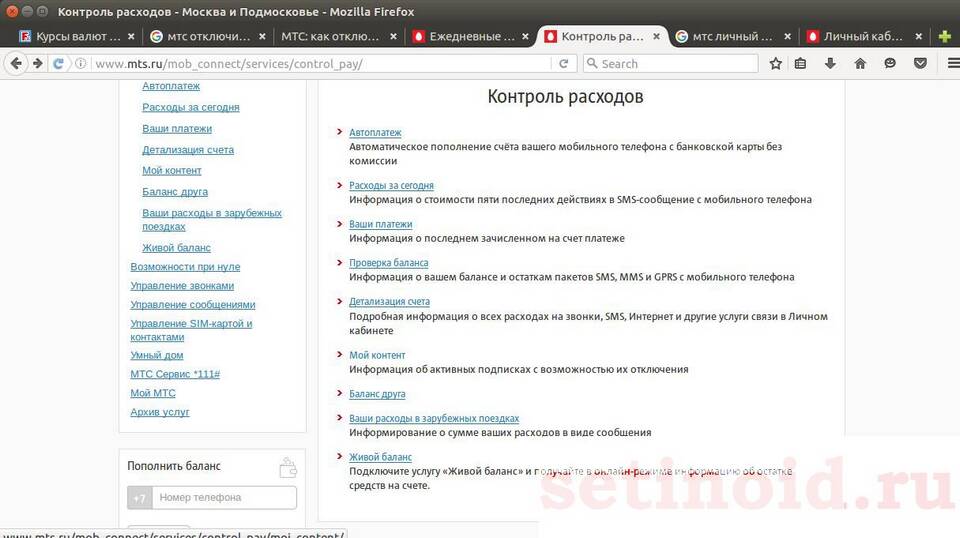Screen dimensions: 960x538
Task: Open sidebar link Мой контент
Action: [171, 170]
